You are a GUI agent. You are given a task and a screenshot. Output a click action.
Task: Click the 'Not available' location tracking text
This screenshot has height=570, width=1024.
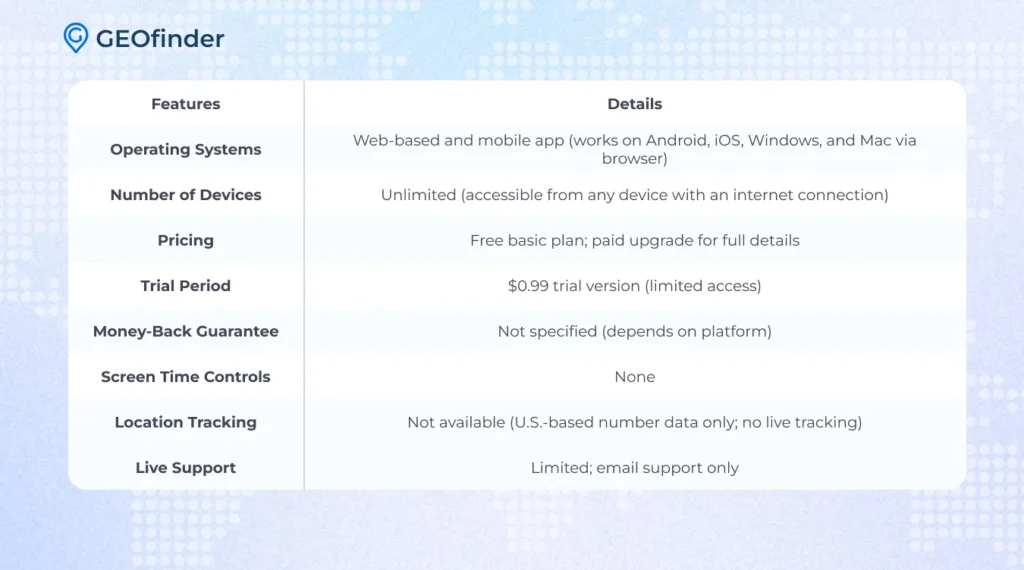point(634,422)
